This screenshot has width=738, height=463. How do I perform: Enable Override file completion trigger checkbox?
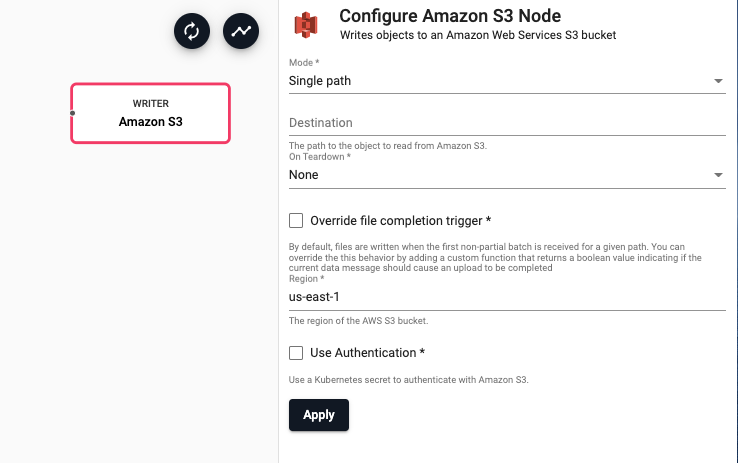tap(296, 220)
